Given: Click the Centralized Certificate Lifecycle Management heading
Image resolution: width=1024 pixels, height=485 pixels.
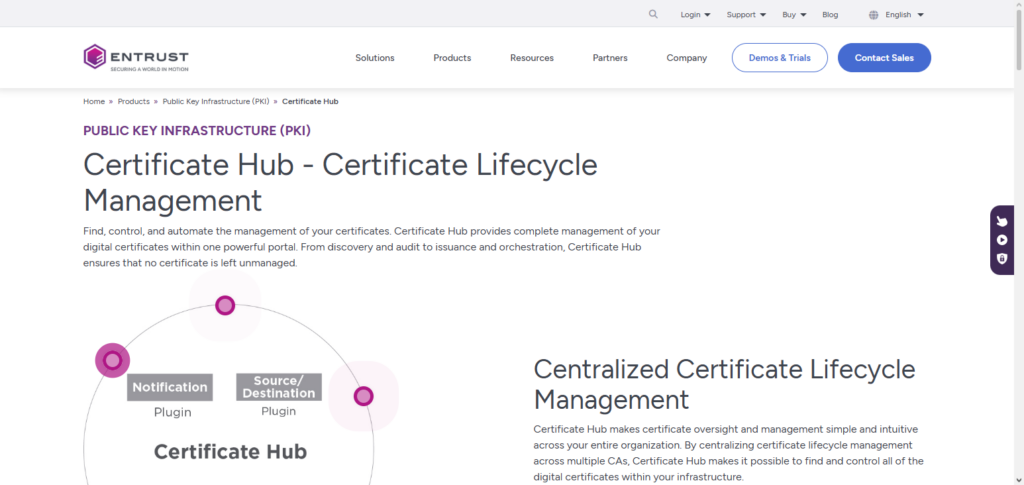Looking at the screenshot, I should coord(724,384).
